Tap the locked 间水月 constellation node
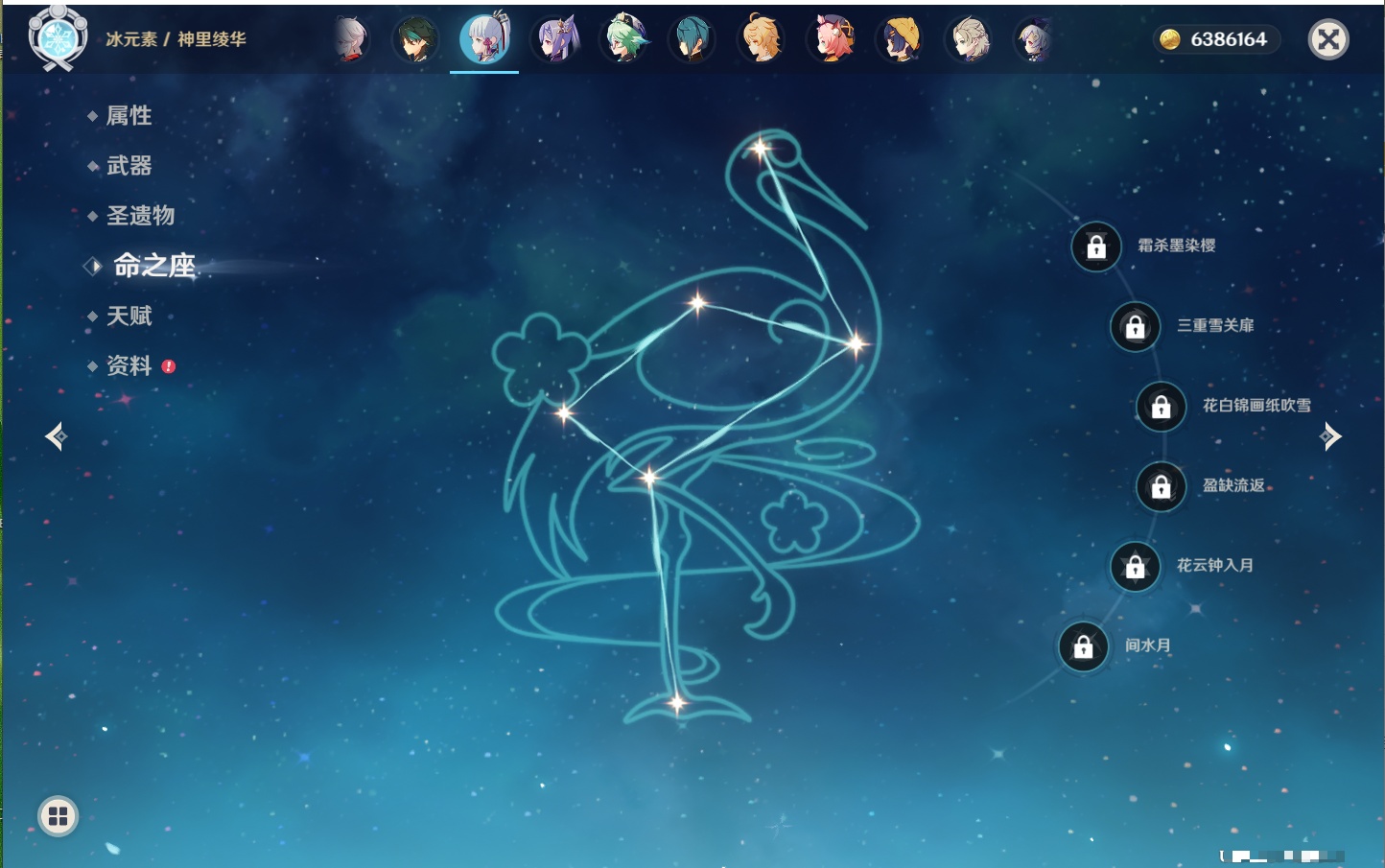This screenshot has height=868, width=1385. click(x=1084, y=646)
